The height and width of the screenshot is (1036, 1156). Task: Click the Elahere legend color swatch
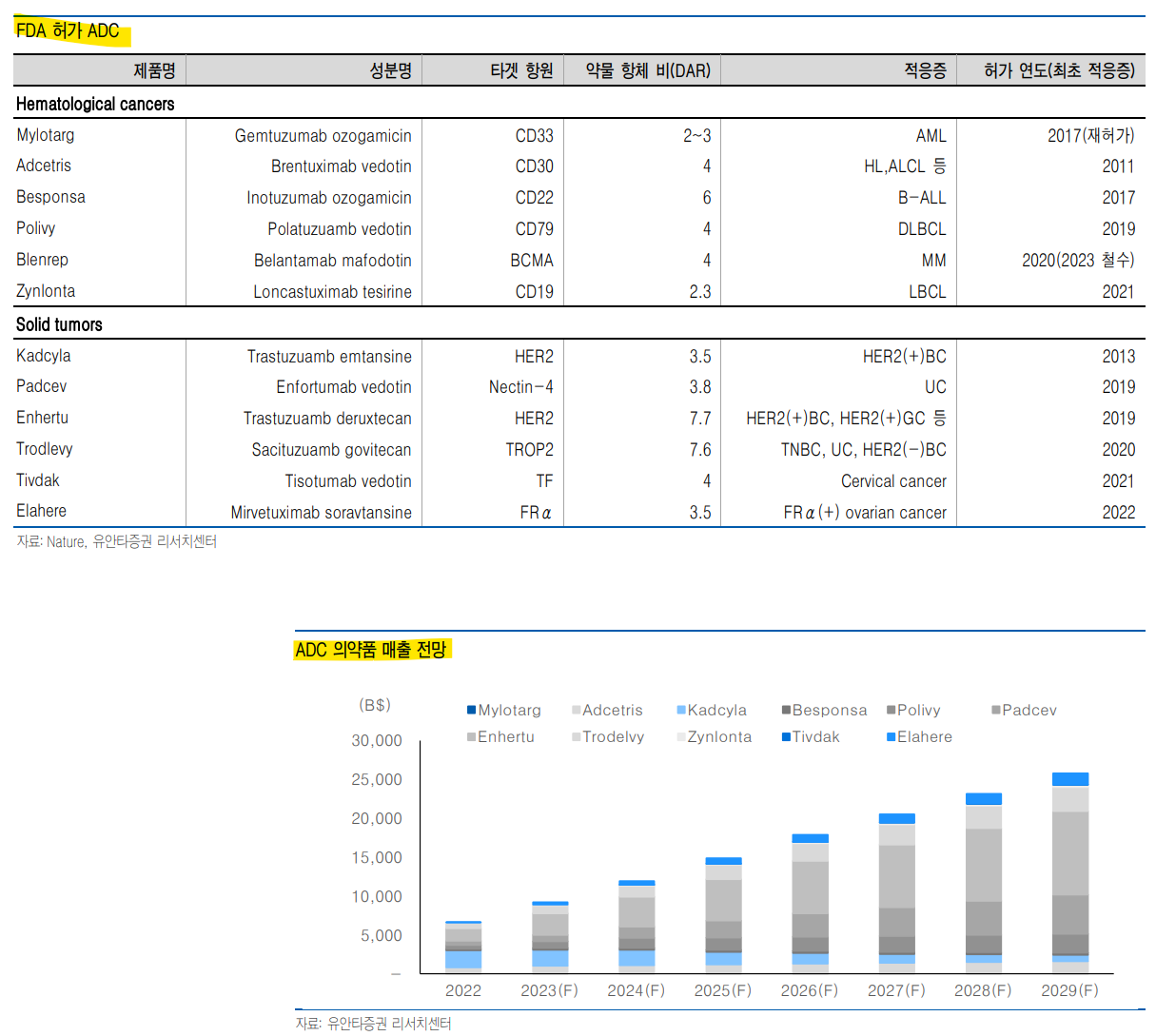point(891,737)
